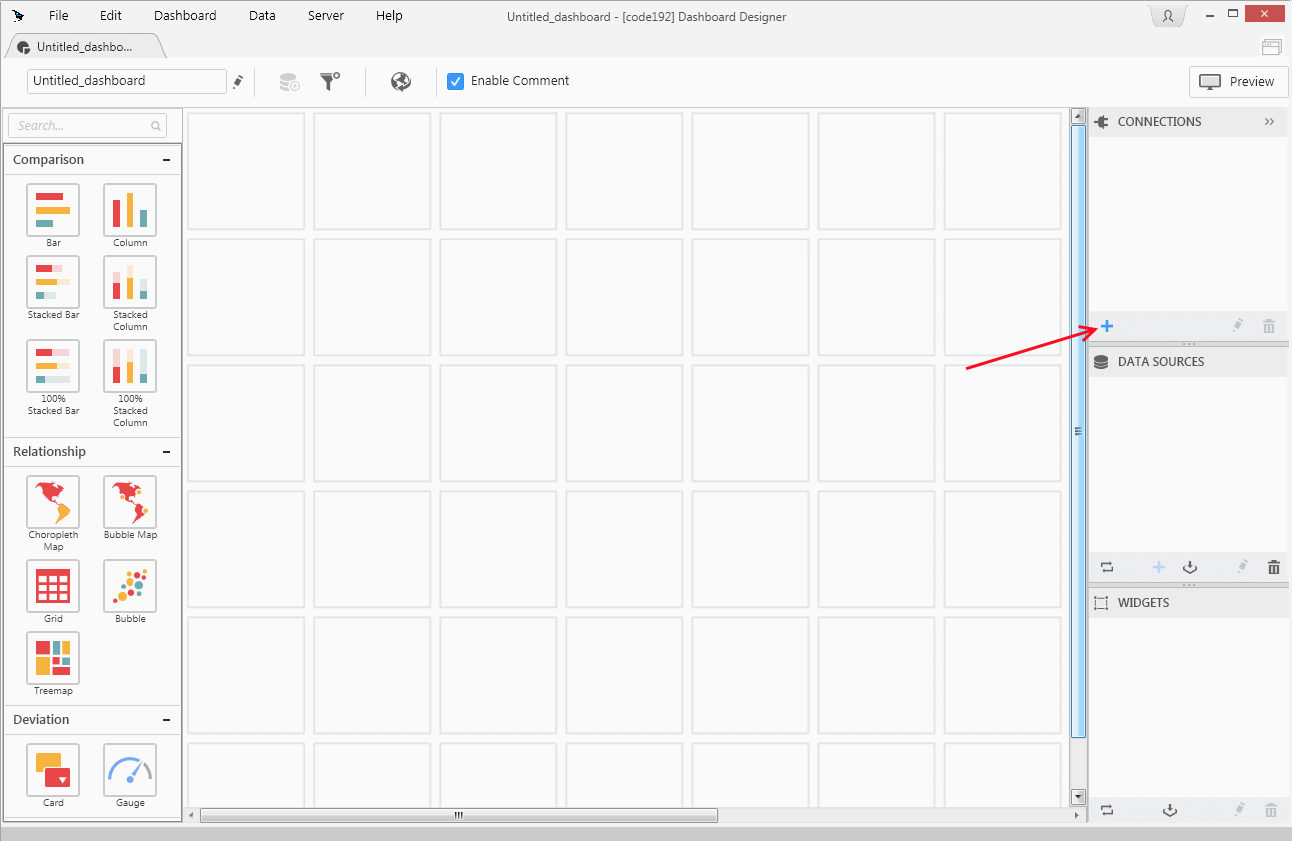Select the Stacked Bar widget
This screenshot has width=1292, height=841.
53,282
